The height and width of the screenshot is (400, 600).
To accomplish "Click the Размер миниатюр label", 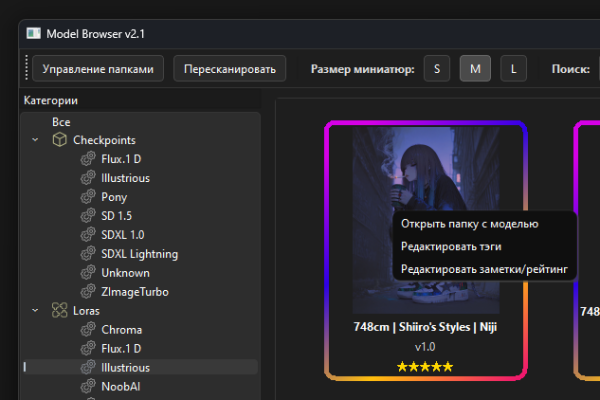I will pos(363,69).
